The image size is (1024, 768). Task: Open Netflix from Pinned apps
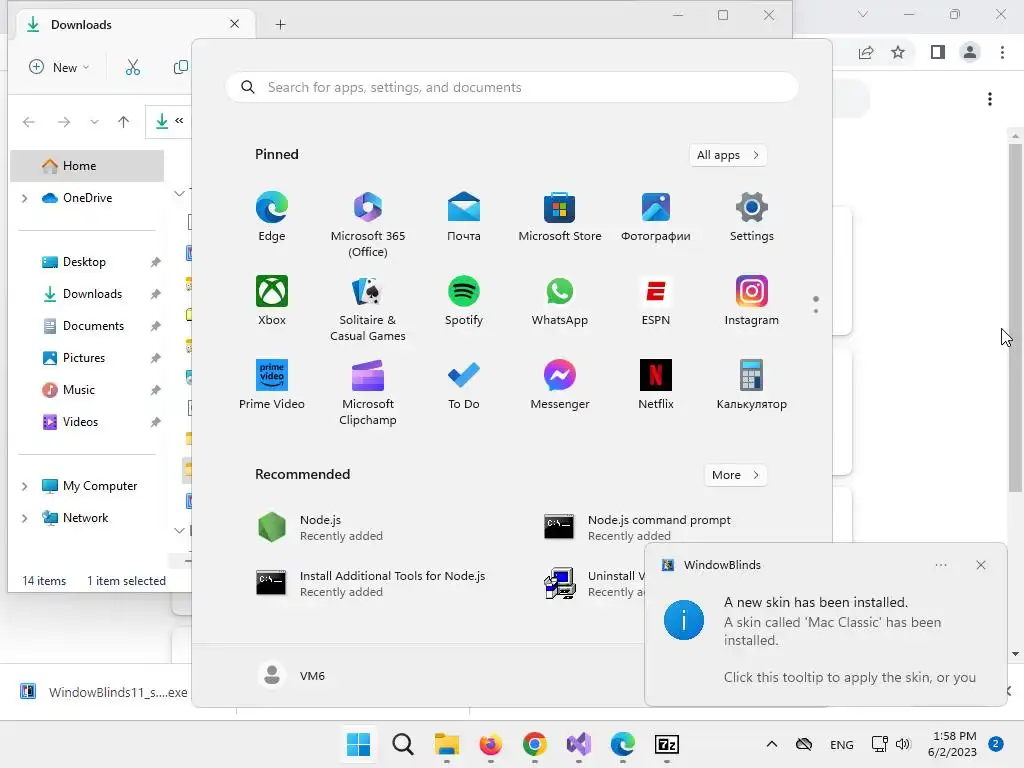point(656,385)
